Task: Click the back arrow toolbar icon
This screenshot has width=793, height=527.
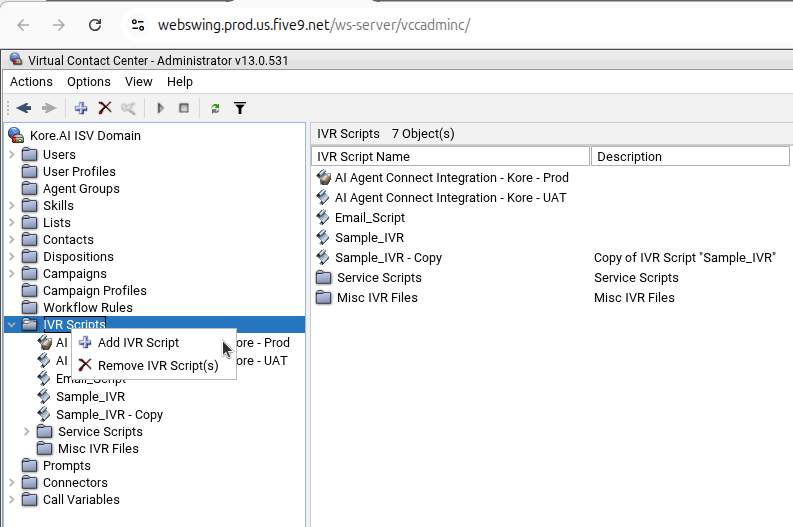Action: pyautogui.click(x=24, y=108)
